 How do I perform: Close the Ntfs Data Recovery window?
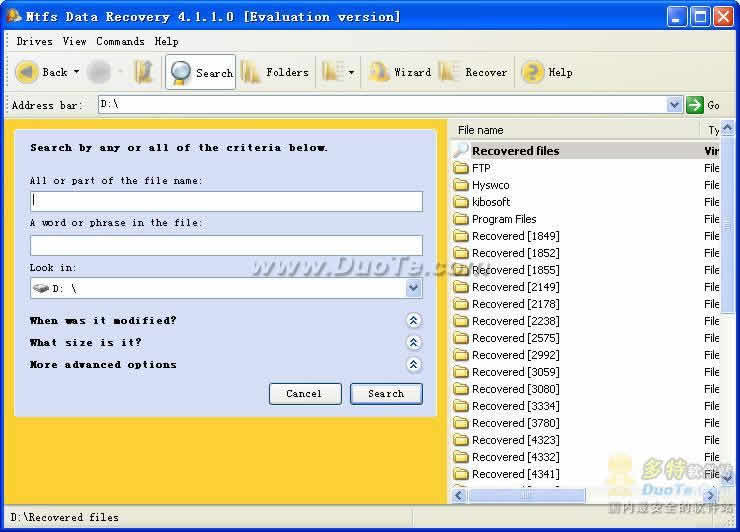[723, 17]
